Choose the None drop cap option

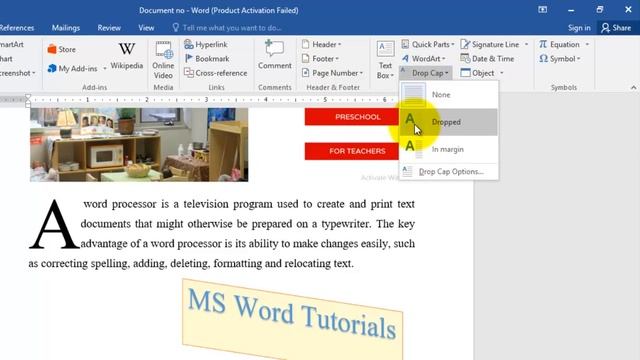pos(449,95)
